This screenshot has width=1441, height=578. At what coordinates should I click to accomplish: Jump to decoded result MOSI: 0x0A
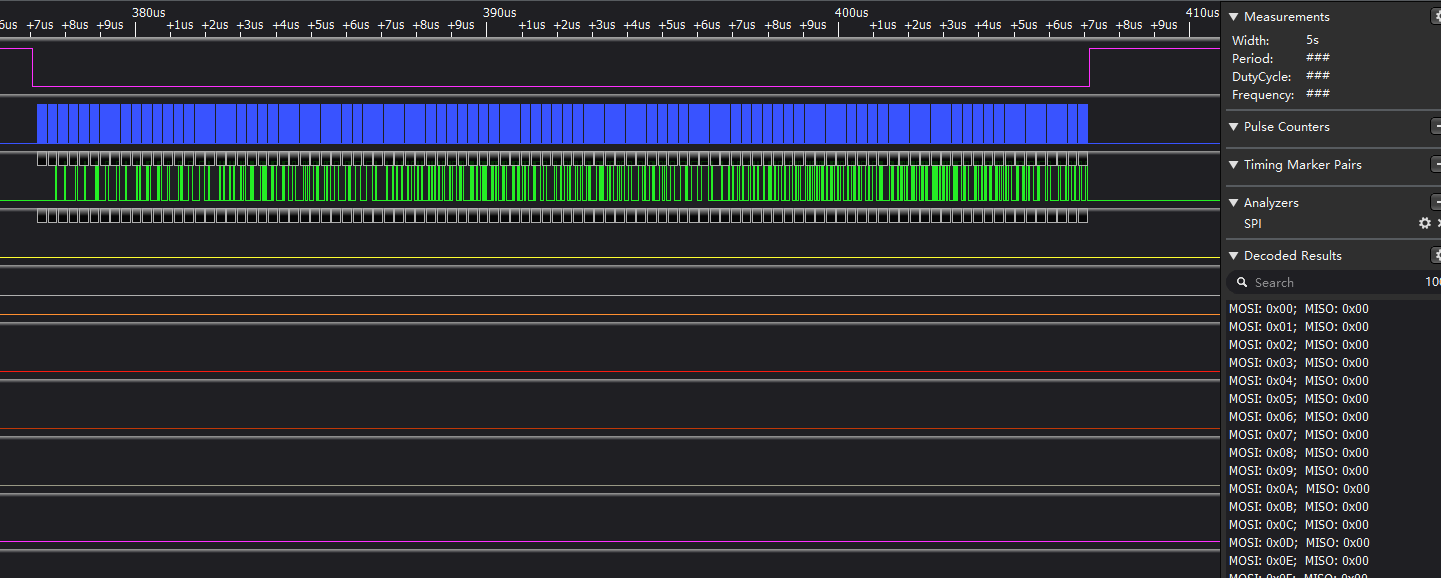click(1298, 489)
